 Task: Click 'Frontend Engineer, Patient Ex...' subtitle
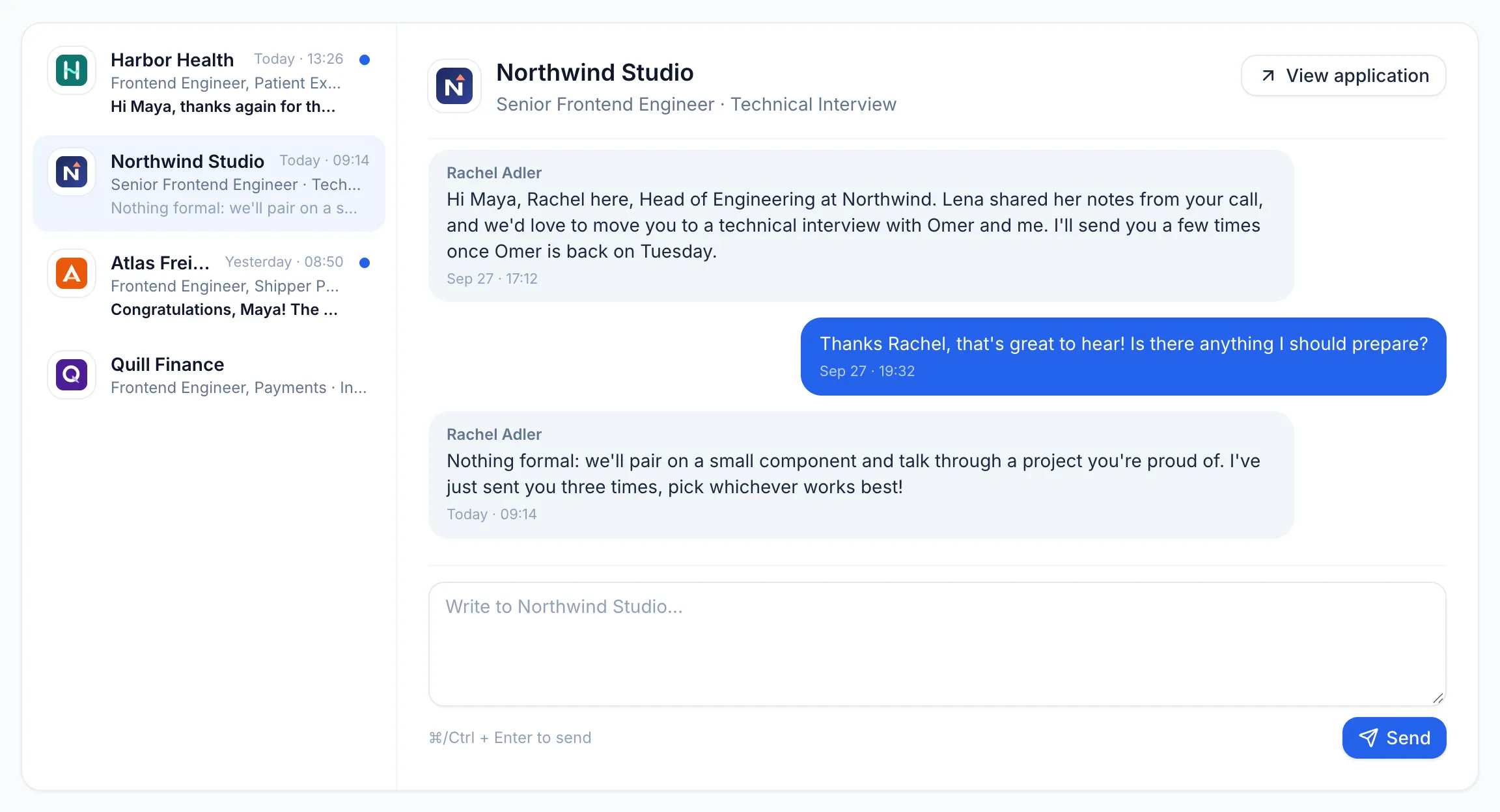click(x=226, y=83)
